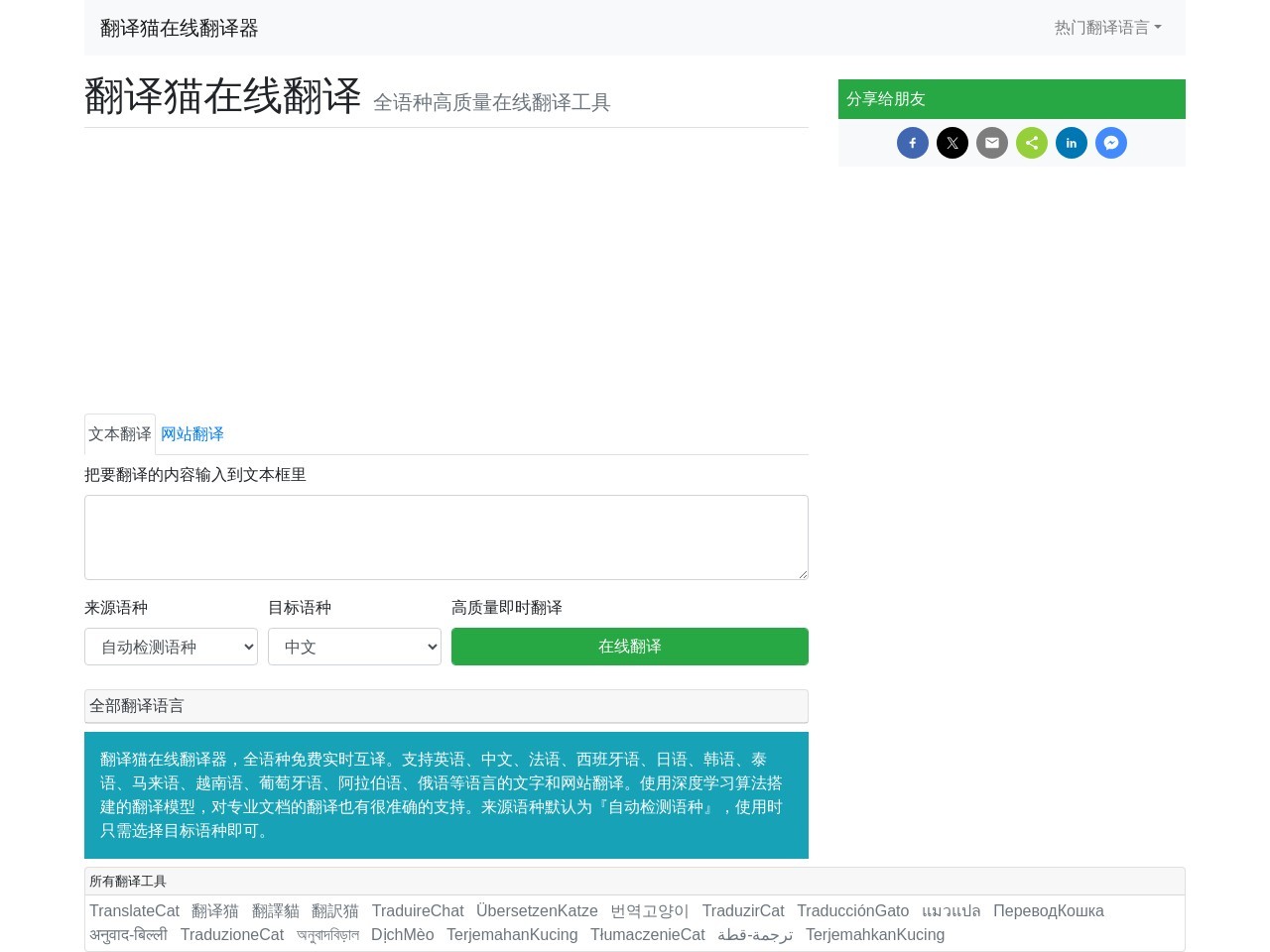Open the ПереводКошка link
This screenshot has height=952, width=1270.
[1048, 910]
